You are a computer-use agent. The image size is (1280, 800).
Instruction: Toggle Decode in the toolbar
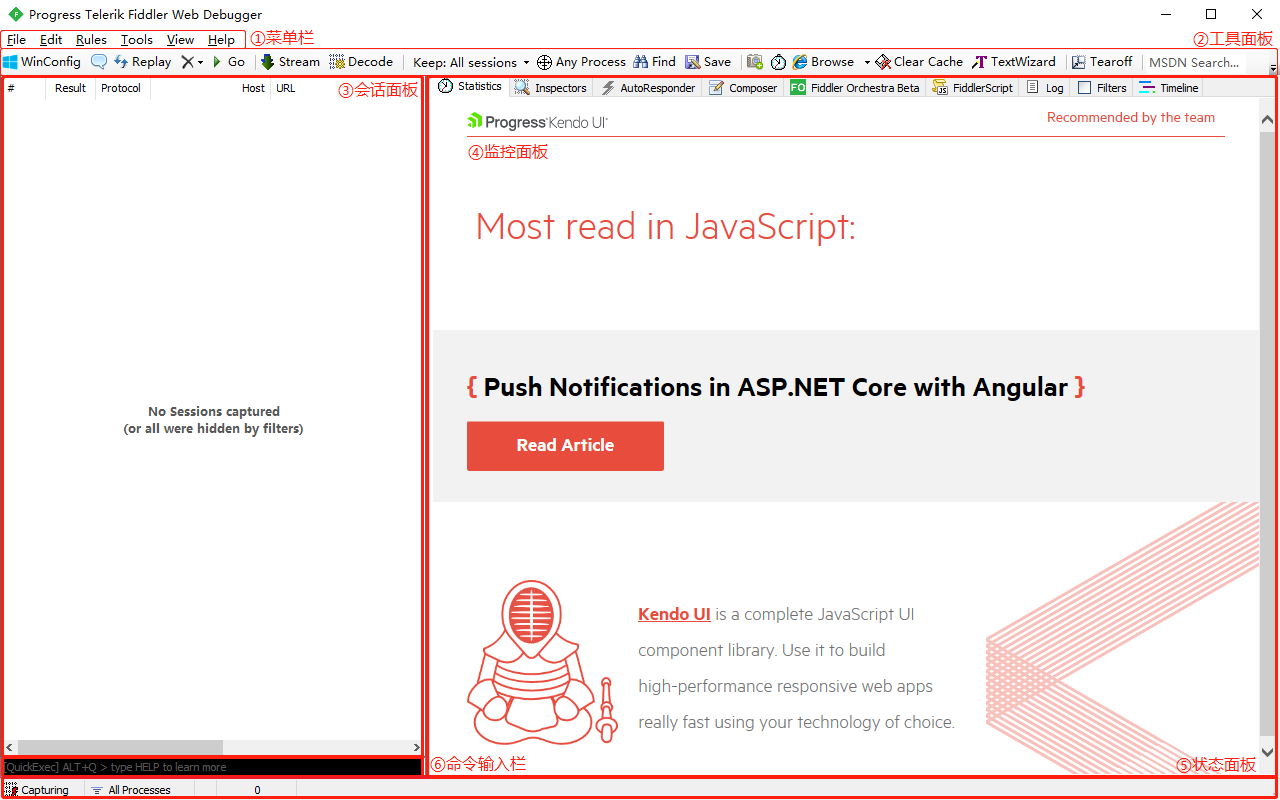click(361, 62)
